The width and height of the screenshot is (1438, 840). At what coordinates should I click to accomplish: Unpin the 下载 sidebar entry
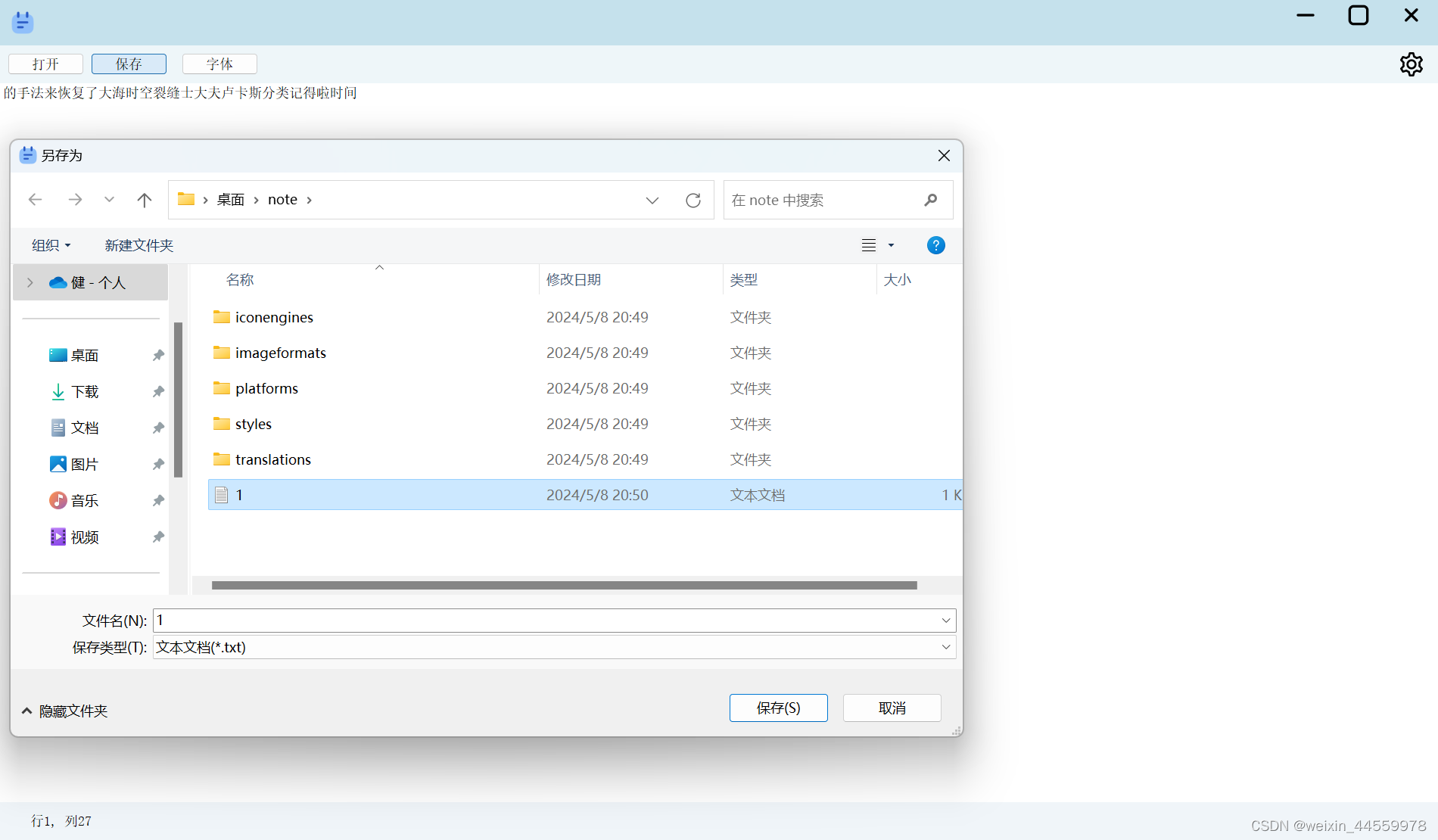click(157, 391)
